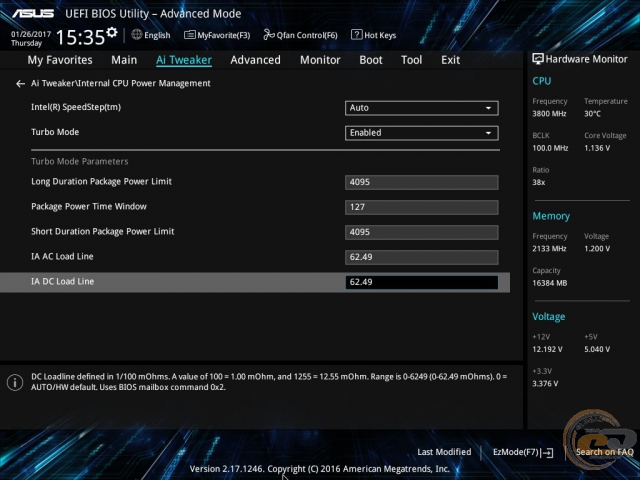The height and width of the screenshot is (480, 640).
Task: Click the EzMode exit arrow icon
Action: pyautogui.click(x=548, y=453)
